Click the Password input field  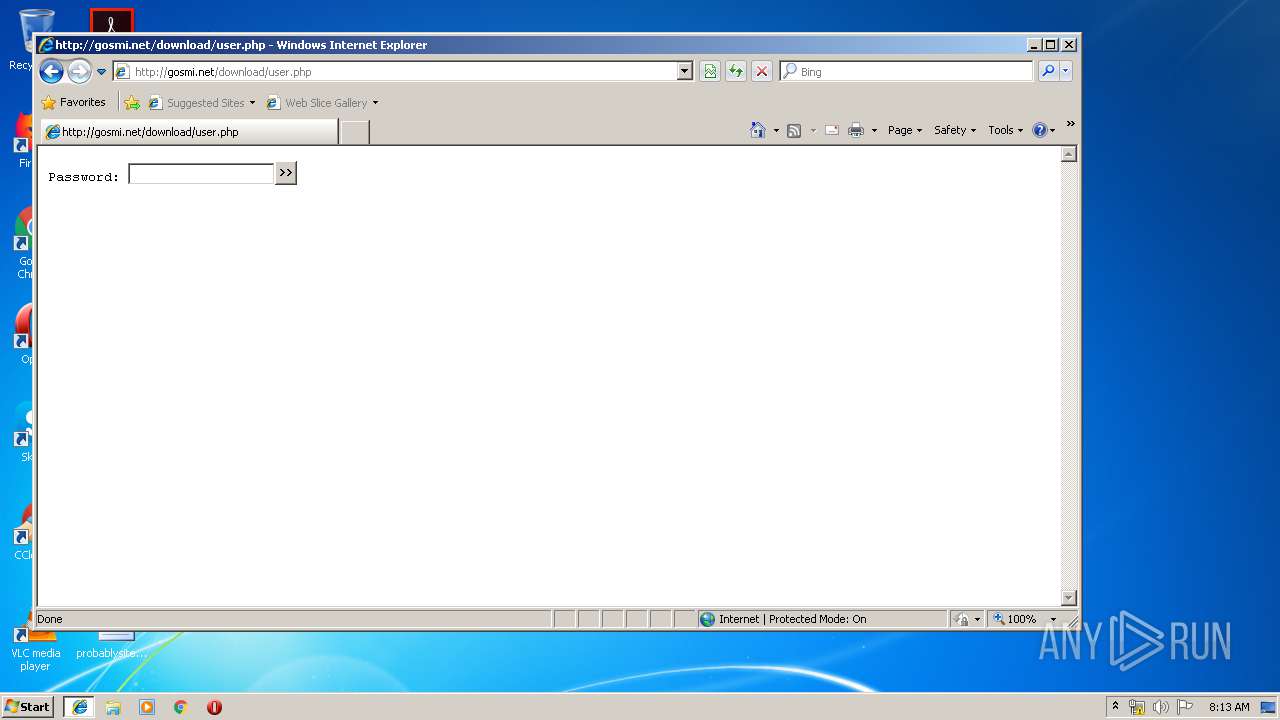point(201,174)
